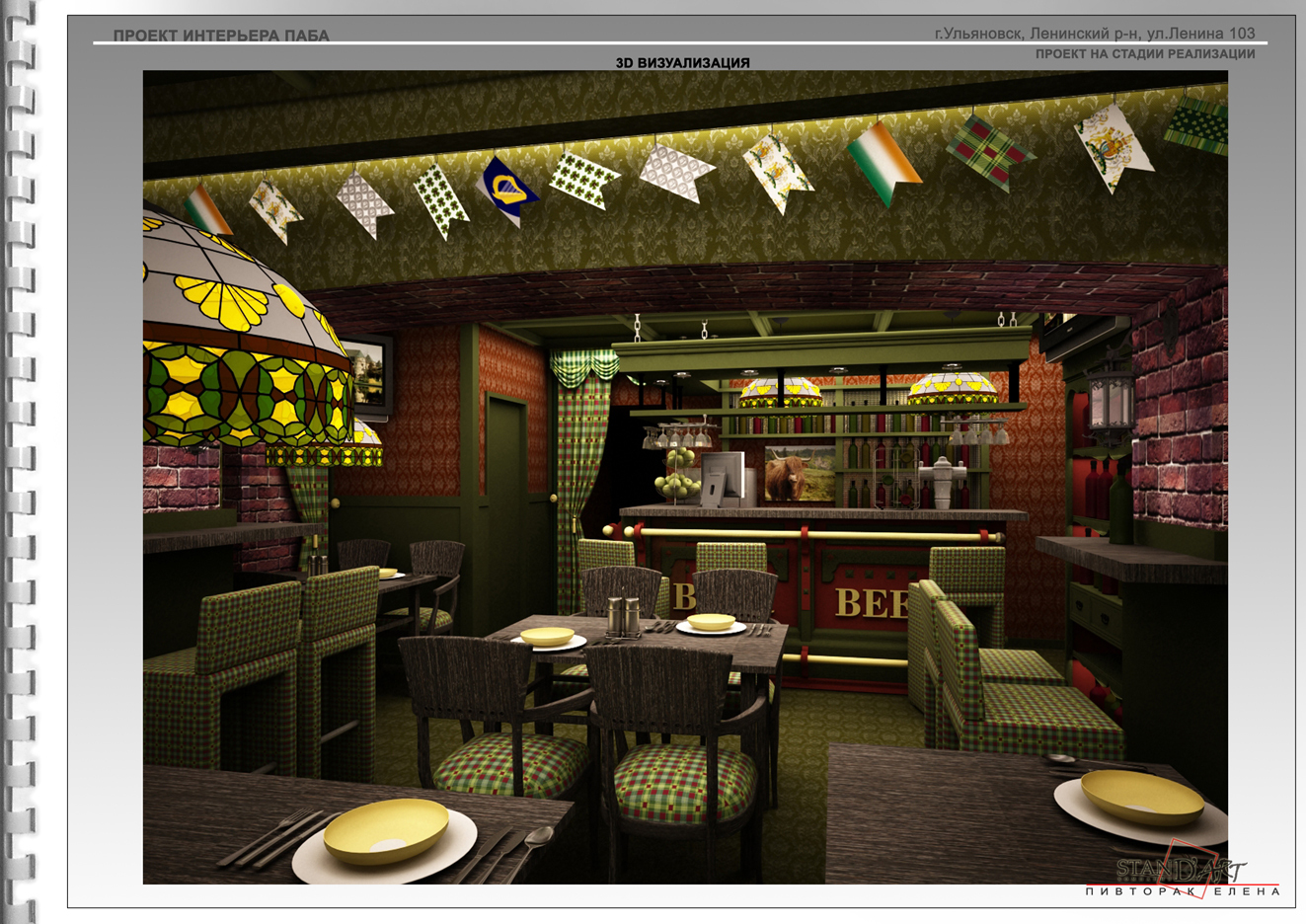Click the 'ПИВТОРАК ЕЛЕНА' author name
Image resolution: width=1306 pixels, height=924 pixels.
click(1183, 891)
